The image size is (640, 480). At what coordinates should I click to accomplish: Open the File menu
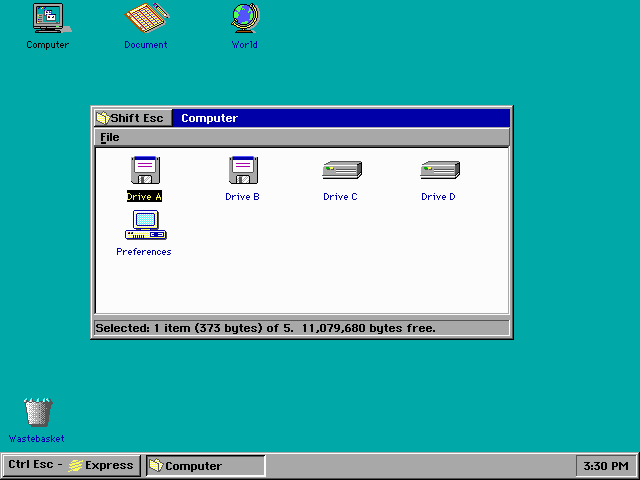coord(109,137)
